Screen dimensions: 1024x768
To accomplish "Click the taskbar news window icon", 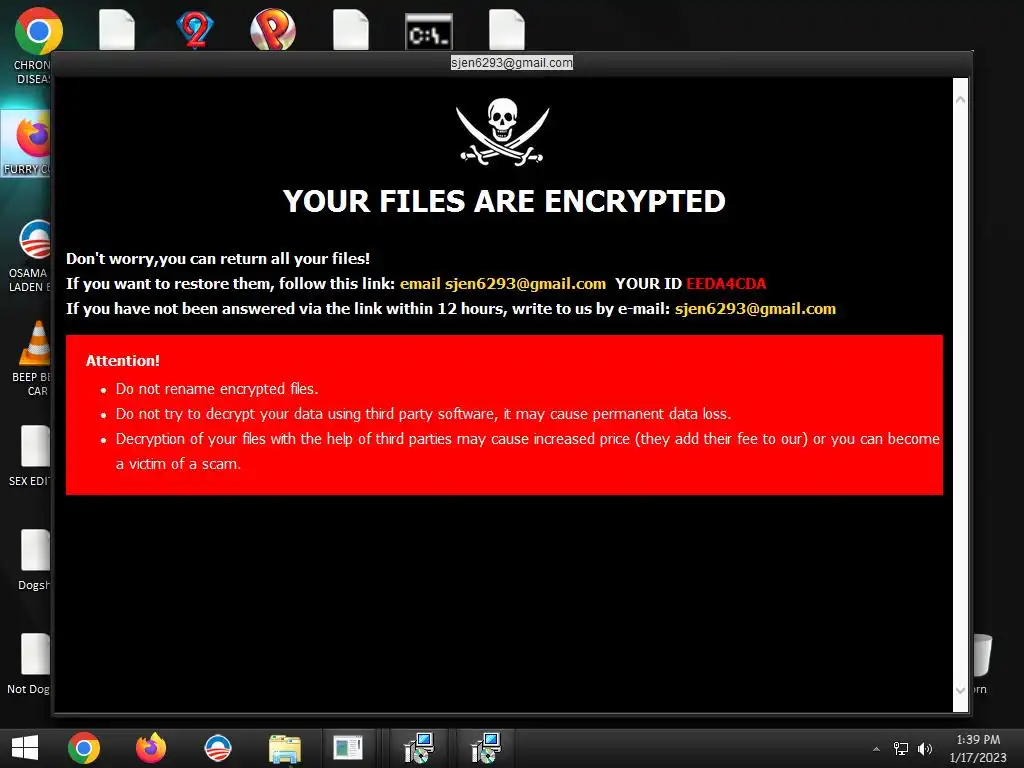I will pos(348,748).
